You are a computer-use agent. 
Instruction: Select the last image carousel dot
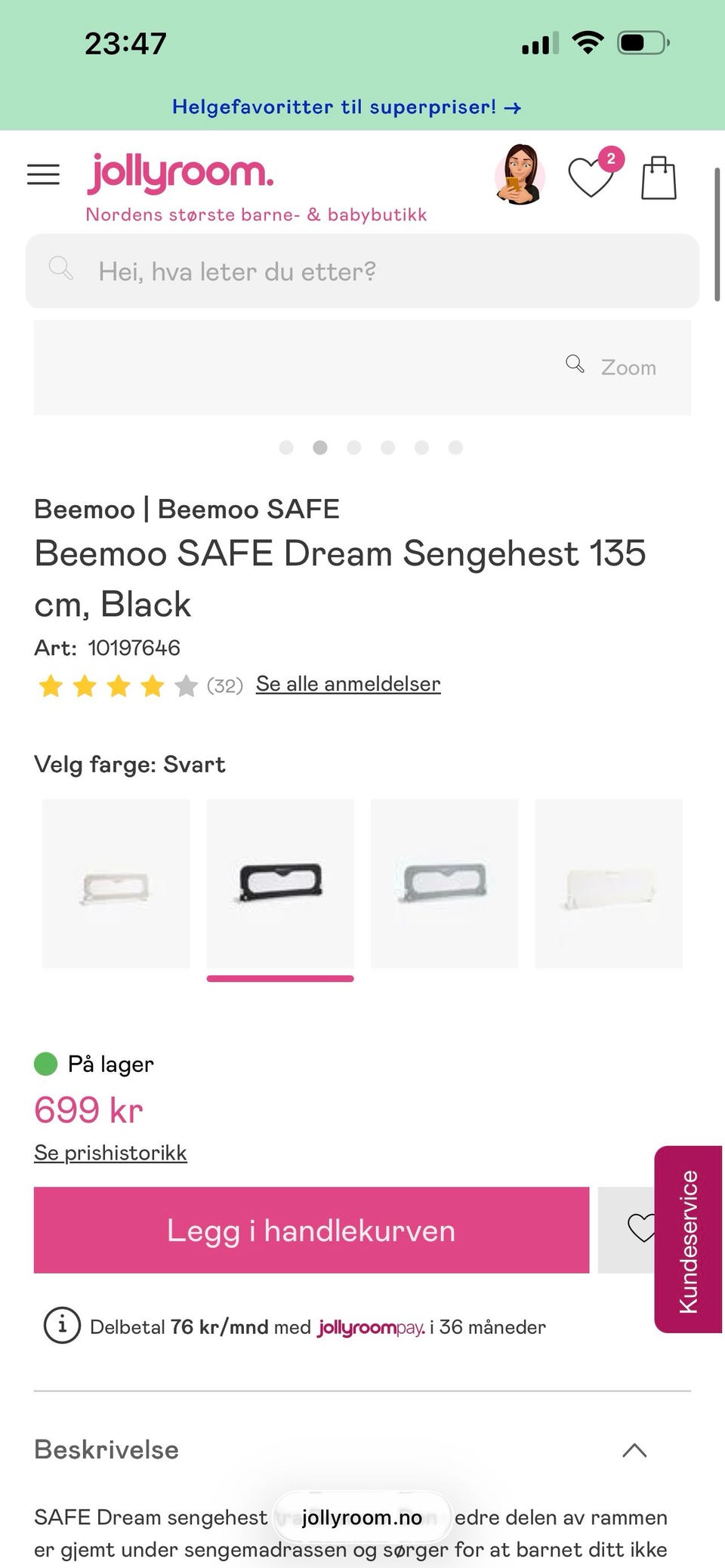click(x=455, y=448)
